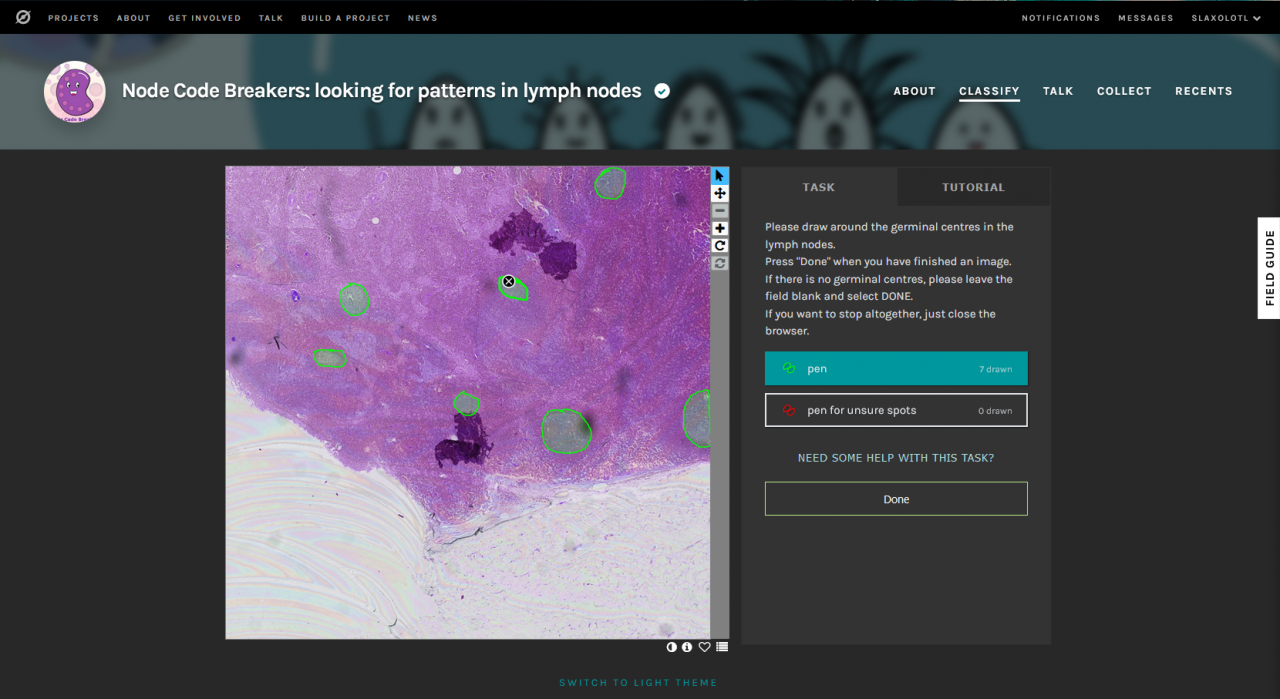The image size is (1280, 699).
Task: Select the green pen drawing tool
Action: [x=896, y=369]
